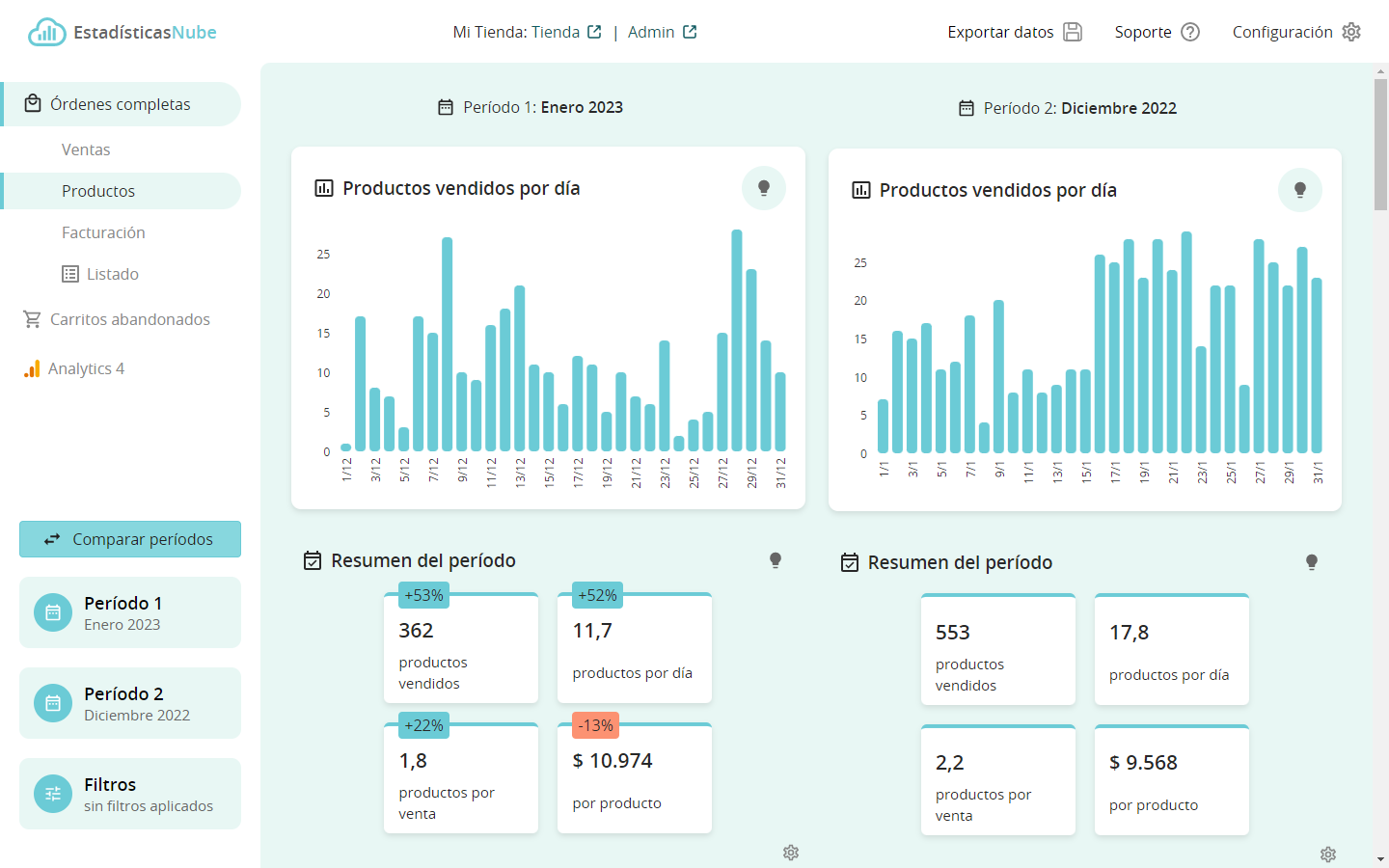
Task: Click the Soporte link text
Action: click(x=1143, y=32)
